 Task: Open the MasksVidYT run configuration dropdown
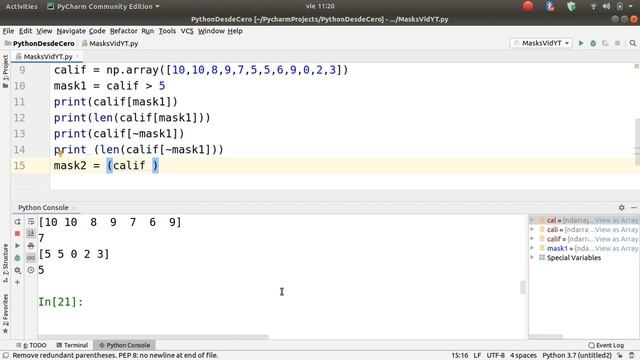click(541, 43)
